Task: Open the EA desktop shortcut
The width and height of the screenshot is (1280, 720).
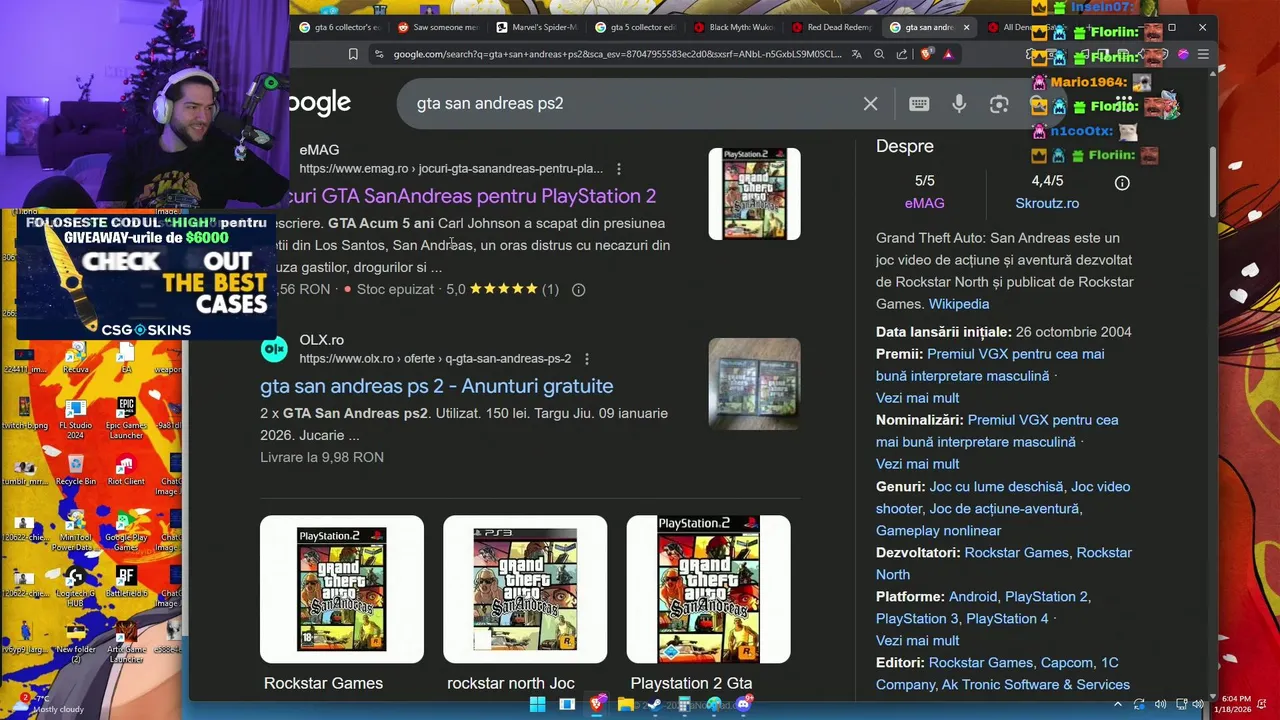Action: pyautogui.click(x=126, y=358)
